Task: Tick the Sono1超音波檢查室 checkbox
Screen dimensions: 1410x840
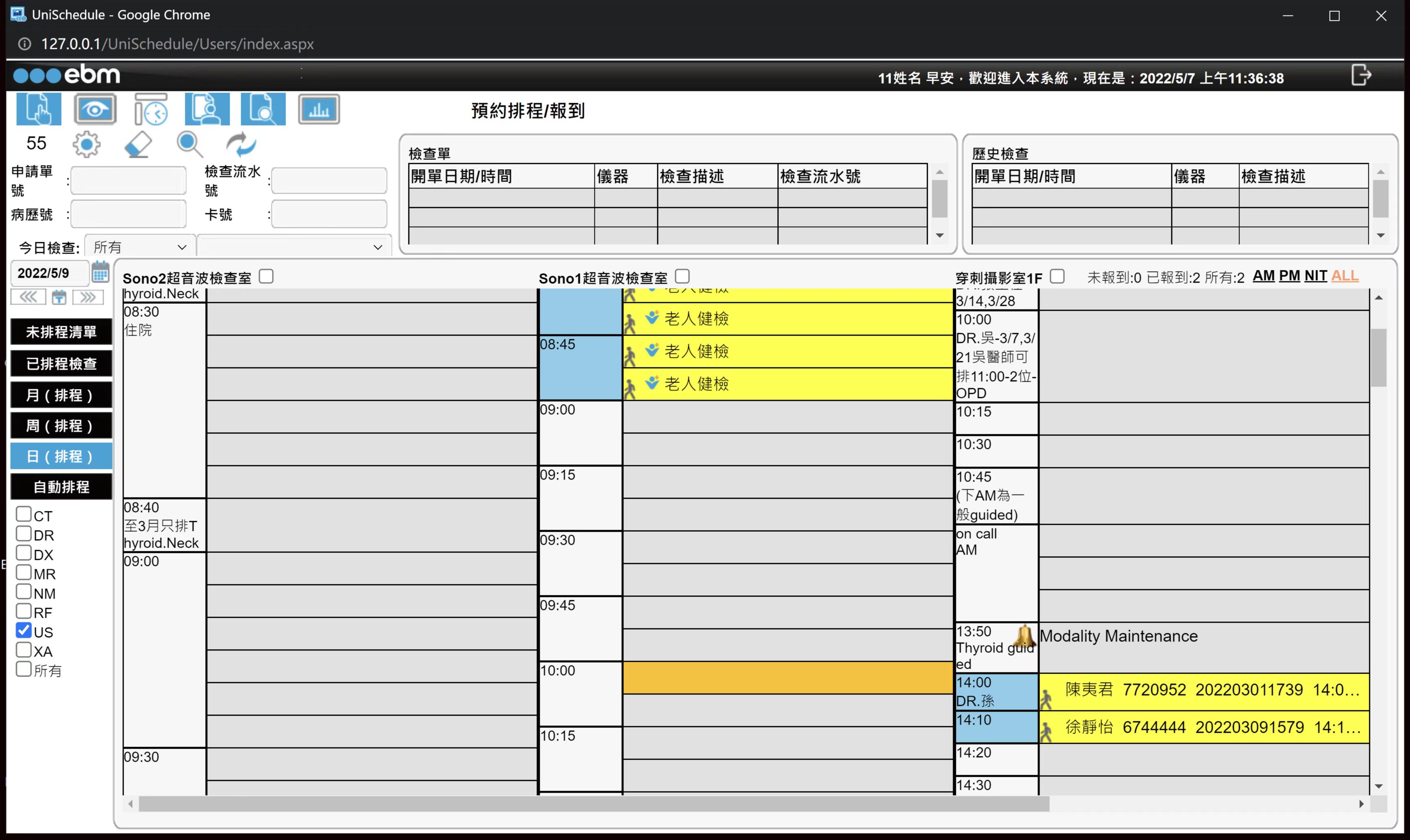Action: (x=682, y=276)
